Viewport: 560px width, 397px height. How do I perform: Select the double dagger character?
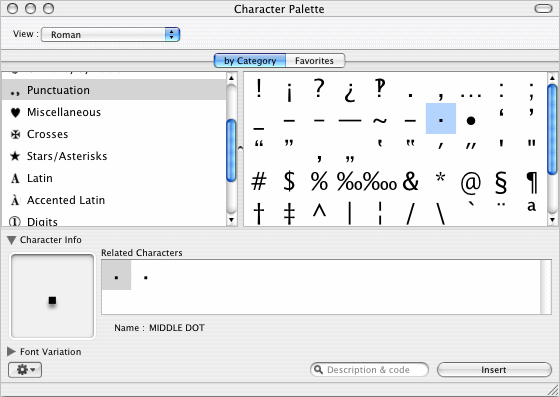(x=289, y=213)
